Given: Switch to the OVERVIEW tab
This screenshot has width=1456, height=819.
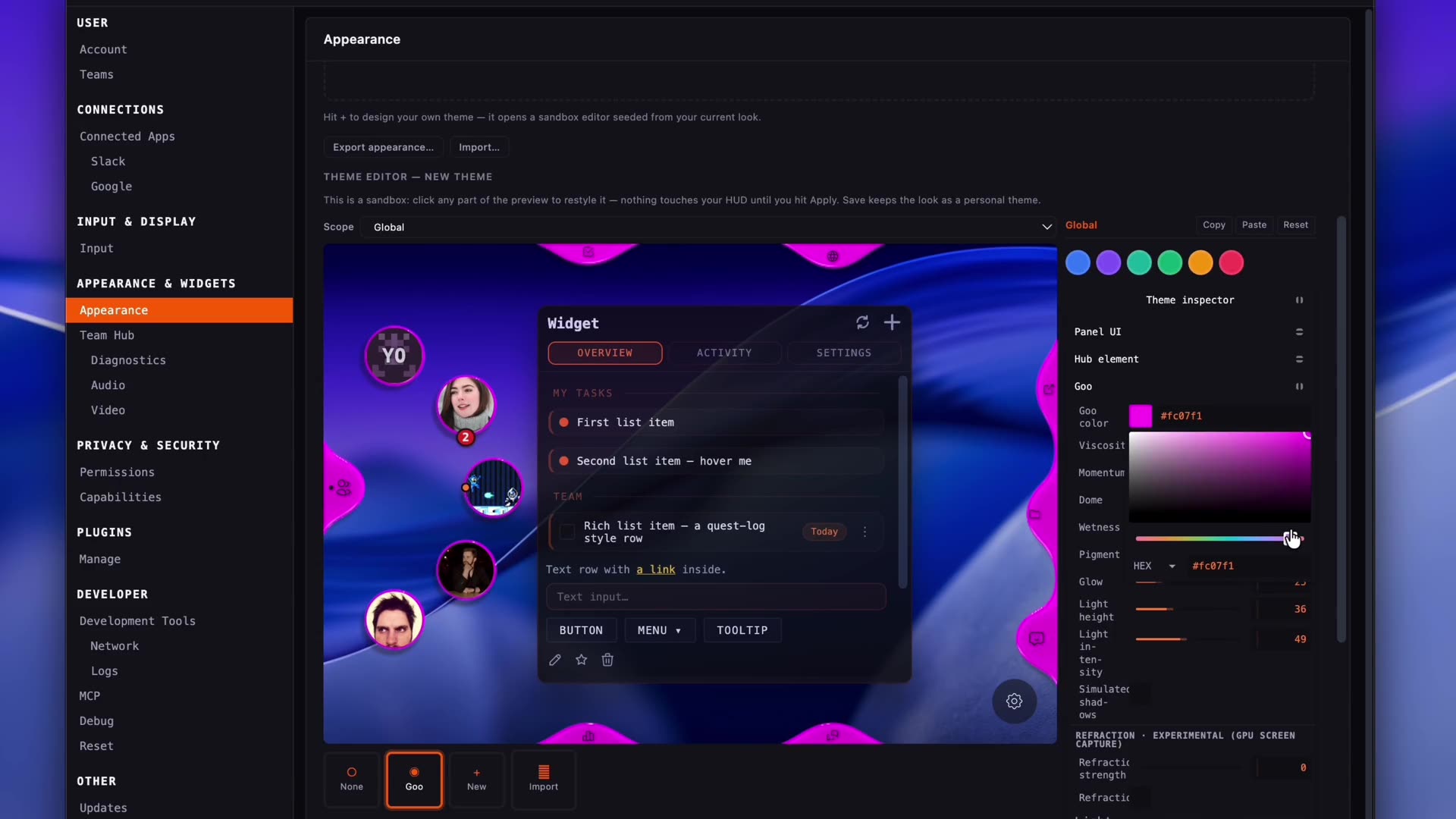Looking at the screenshot, I should 605,353.
